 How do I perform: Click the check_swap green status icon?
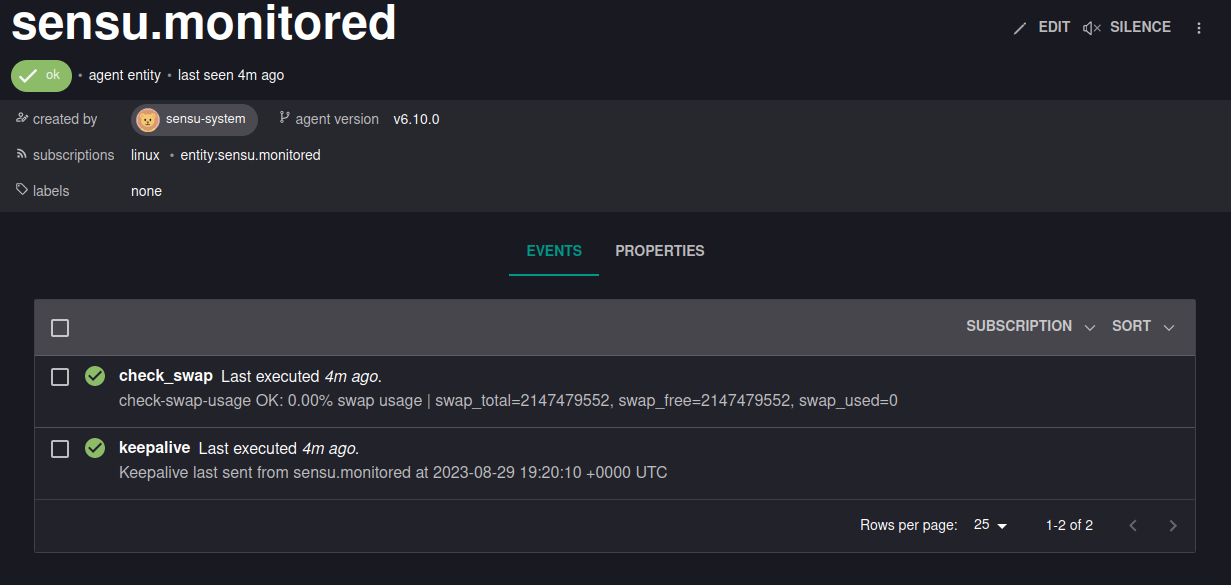pos(95,376)
